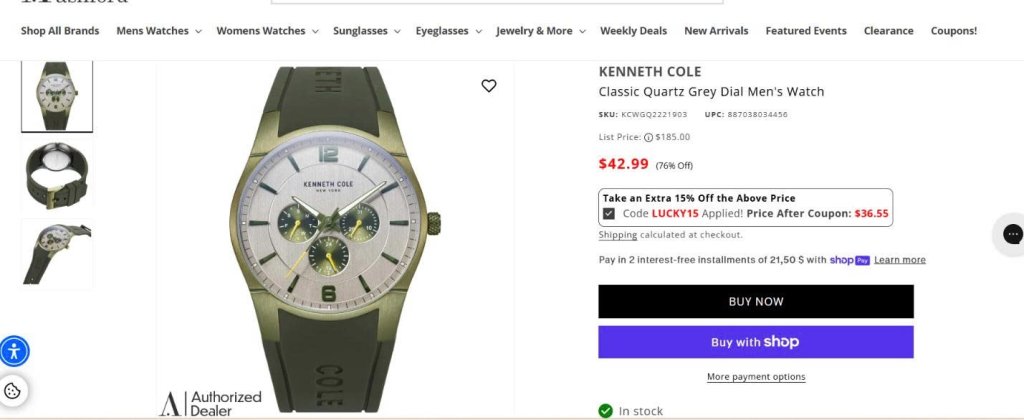This screenshot has width=1024, height=420.
Task: Pay using Buy with shop button
Action: [x=756, y=342]
